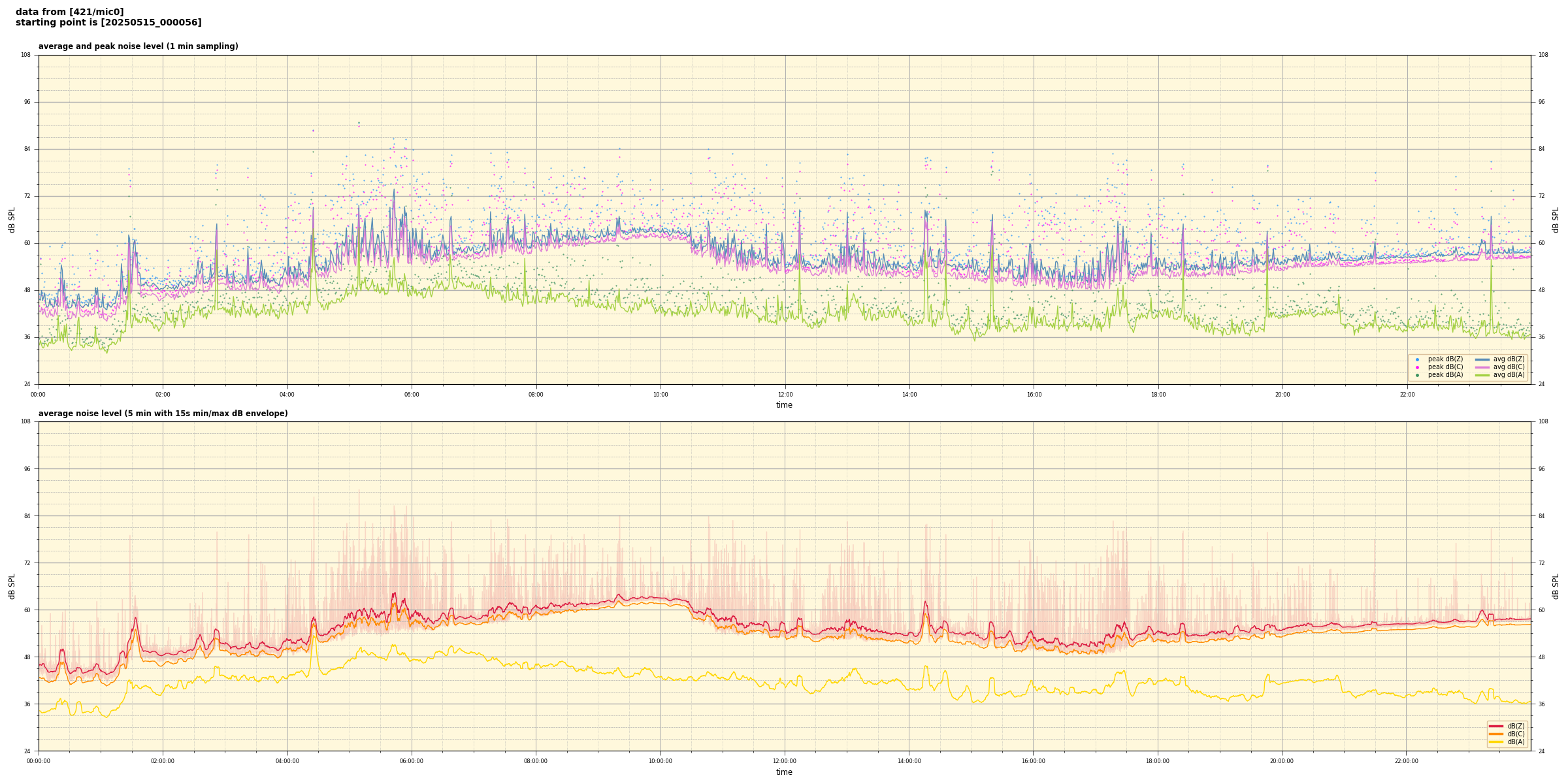Click the avg dB(Z) legend line

(1482, 359)
